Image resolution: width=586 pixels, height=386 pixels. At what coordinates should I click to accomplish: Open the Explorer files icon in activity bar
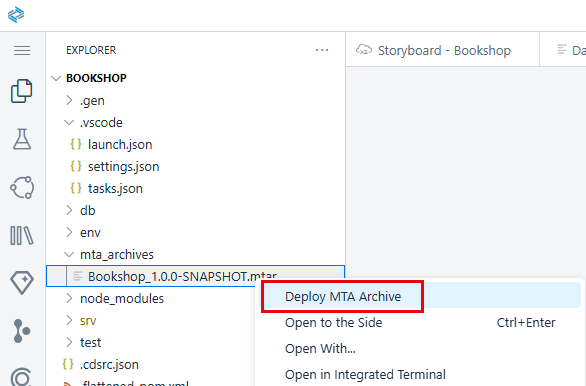pos(21,91)
